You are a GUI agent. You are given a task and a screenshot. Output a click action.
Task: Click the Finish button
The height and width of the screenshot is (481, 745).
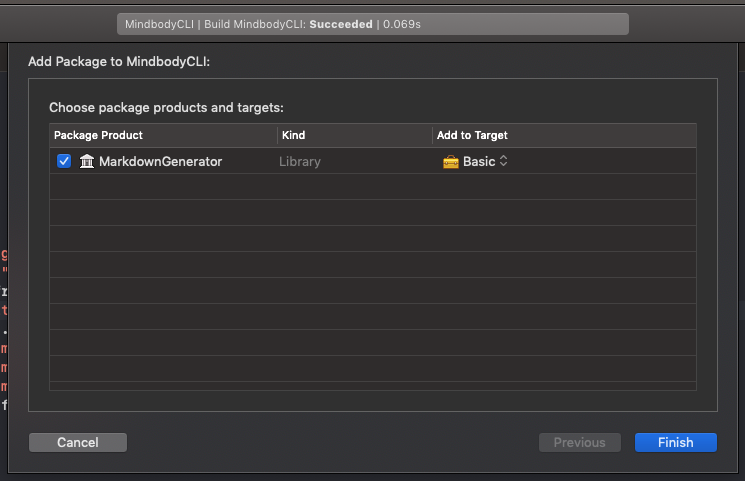[676, 443]
